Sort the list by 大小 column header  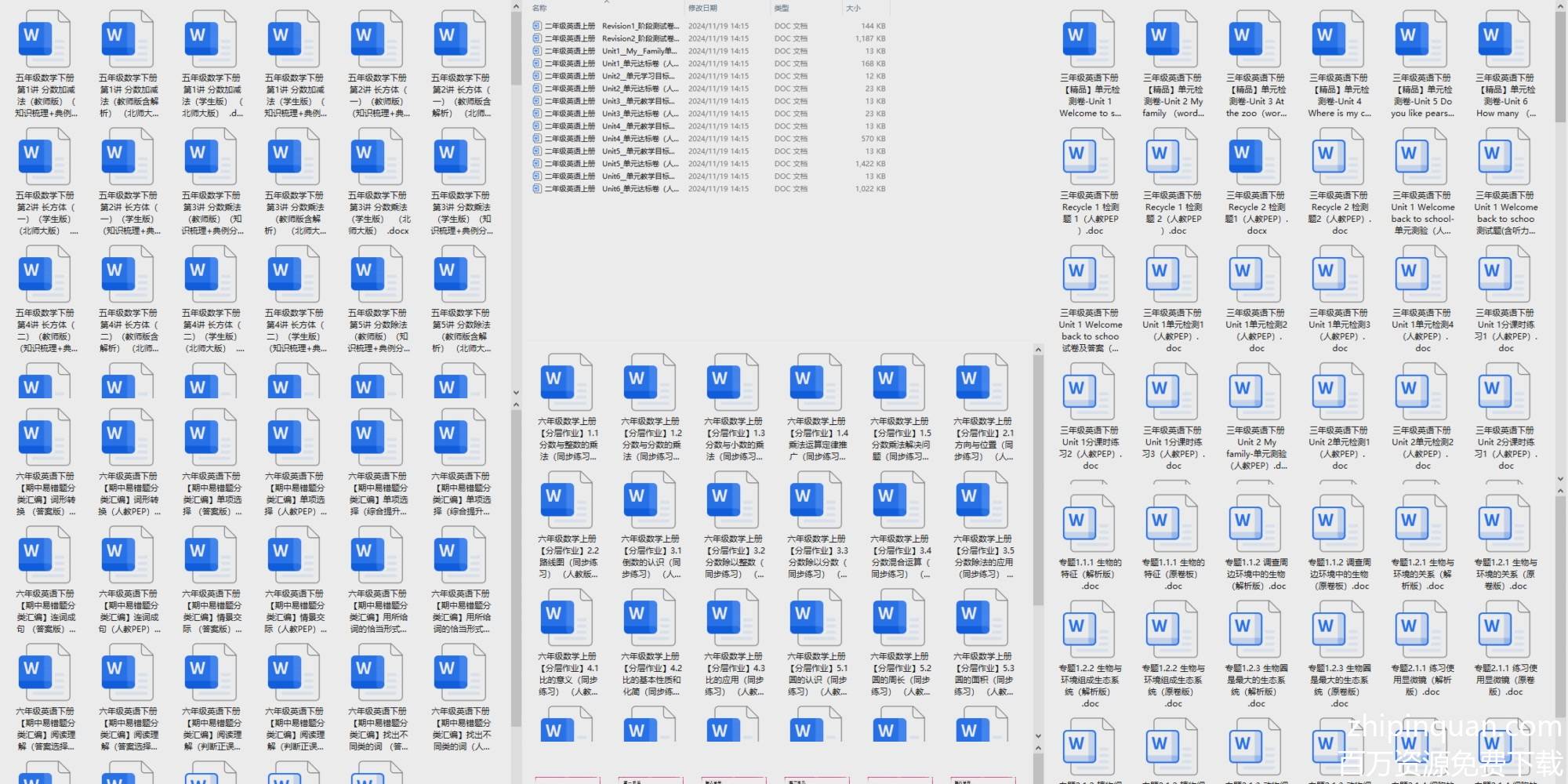(x=853, y=8)
